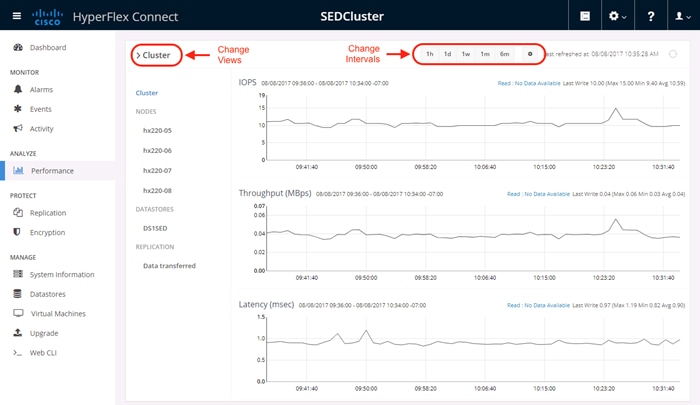Image resolution: width=700 pixels, height=405 pixels.
Task: Set interval to 1h
Action: (429, 54)
